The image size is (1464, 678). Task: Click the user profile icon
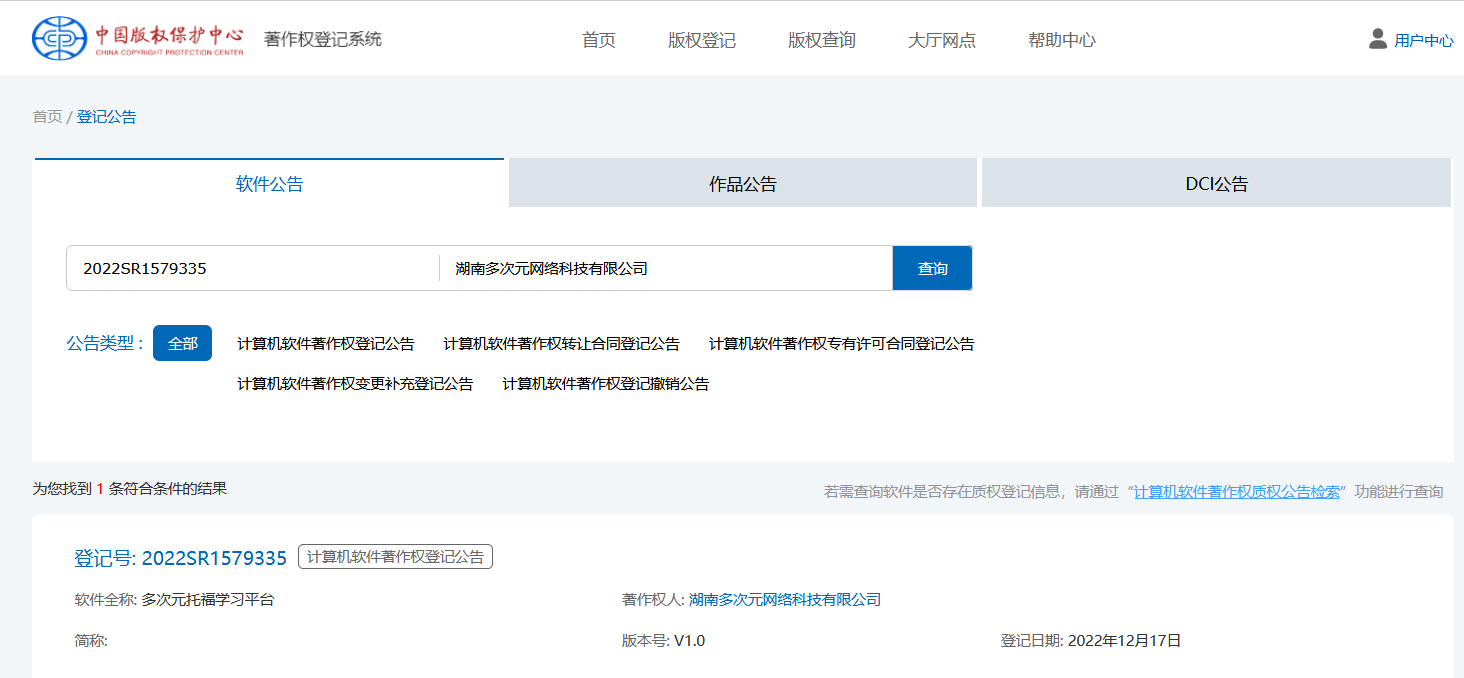[1378, 39]
